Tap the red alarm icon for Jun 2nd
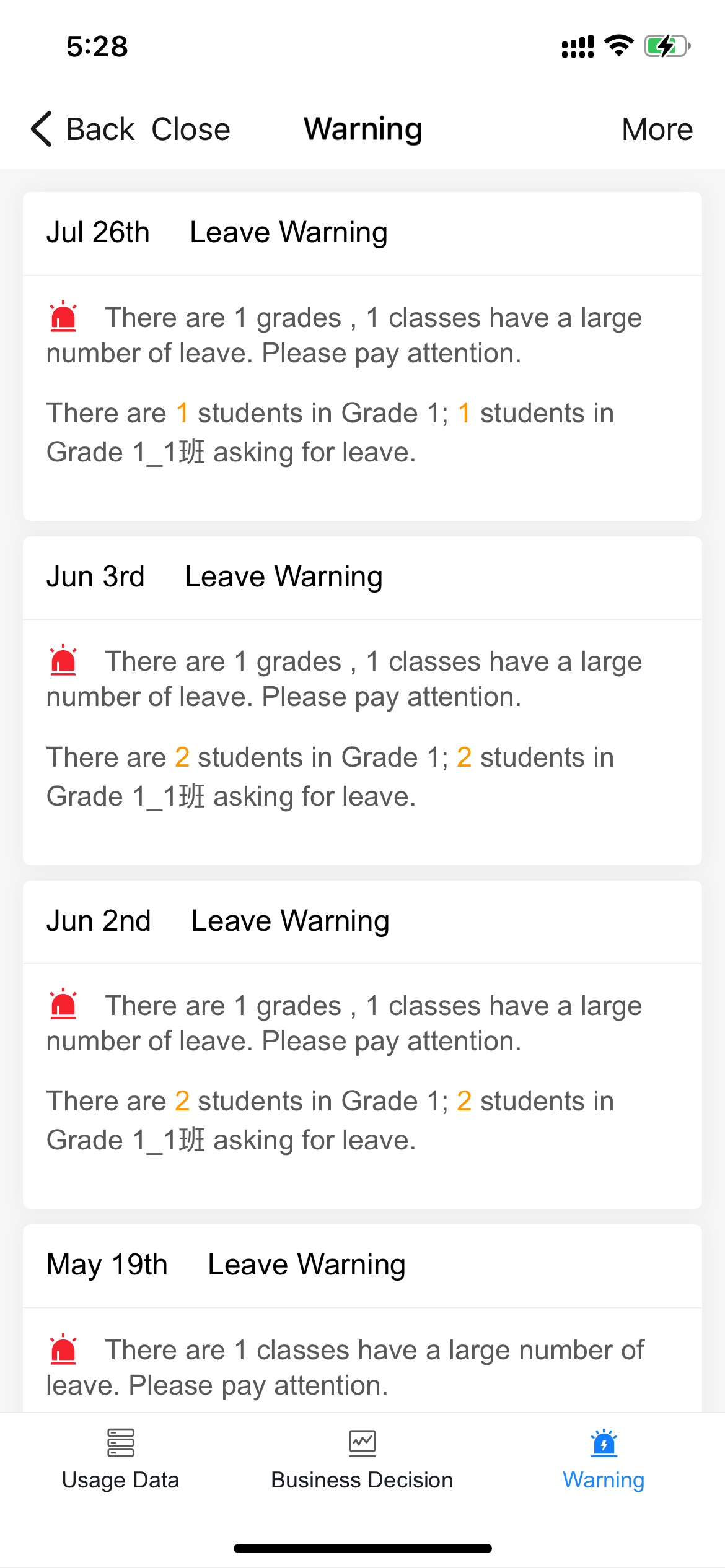The image size is (725, 1568). pos(63,1004)
